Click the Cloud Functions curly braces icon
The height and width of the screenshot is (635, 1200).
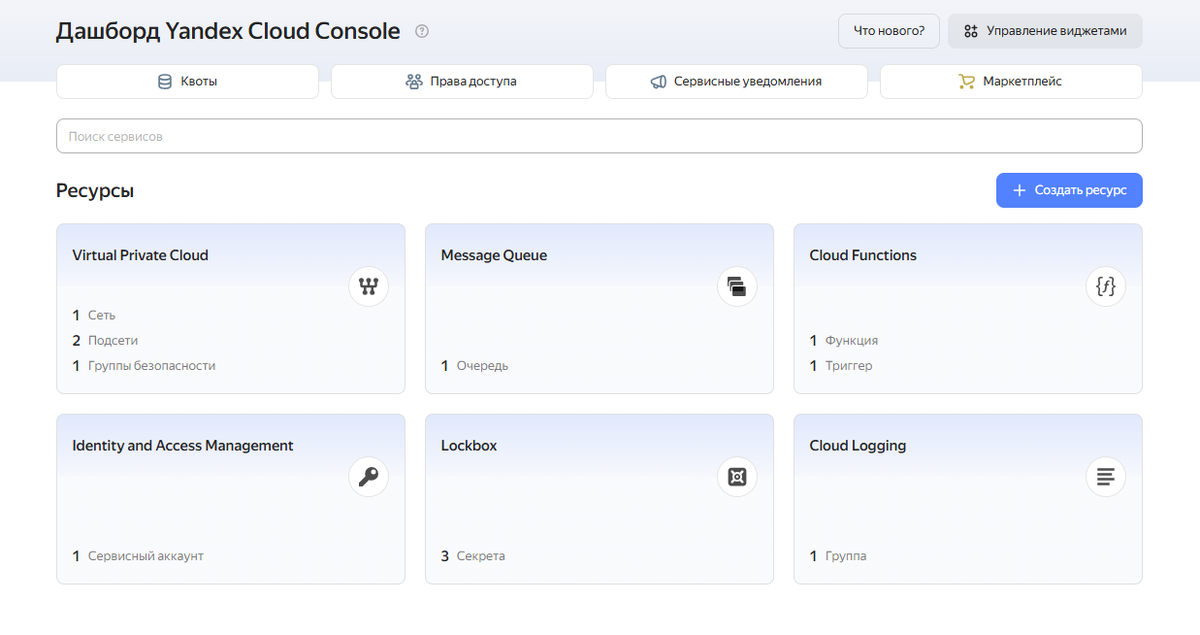(x=1105, y=287)
